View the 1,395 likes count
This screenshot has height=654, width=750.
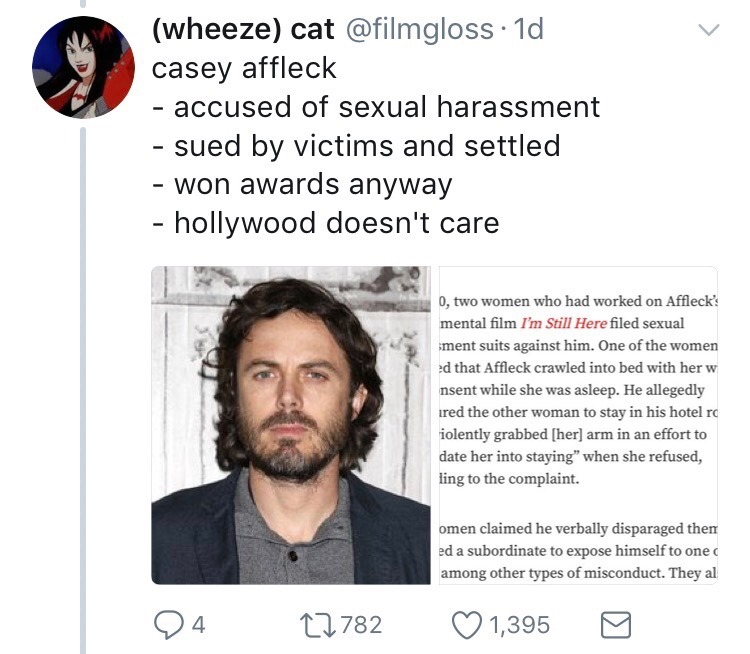click(519, 625)
